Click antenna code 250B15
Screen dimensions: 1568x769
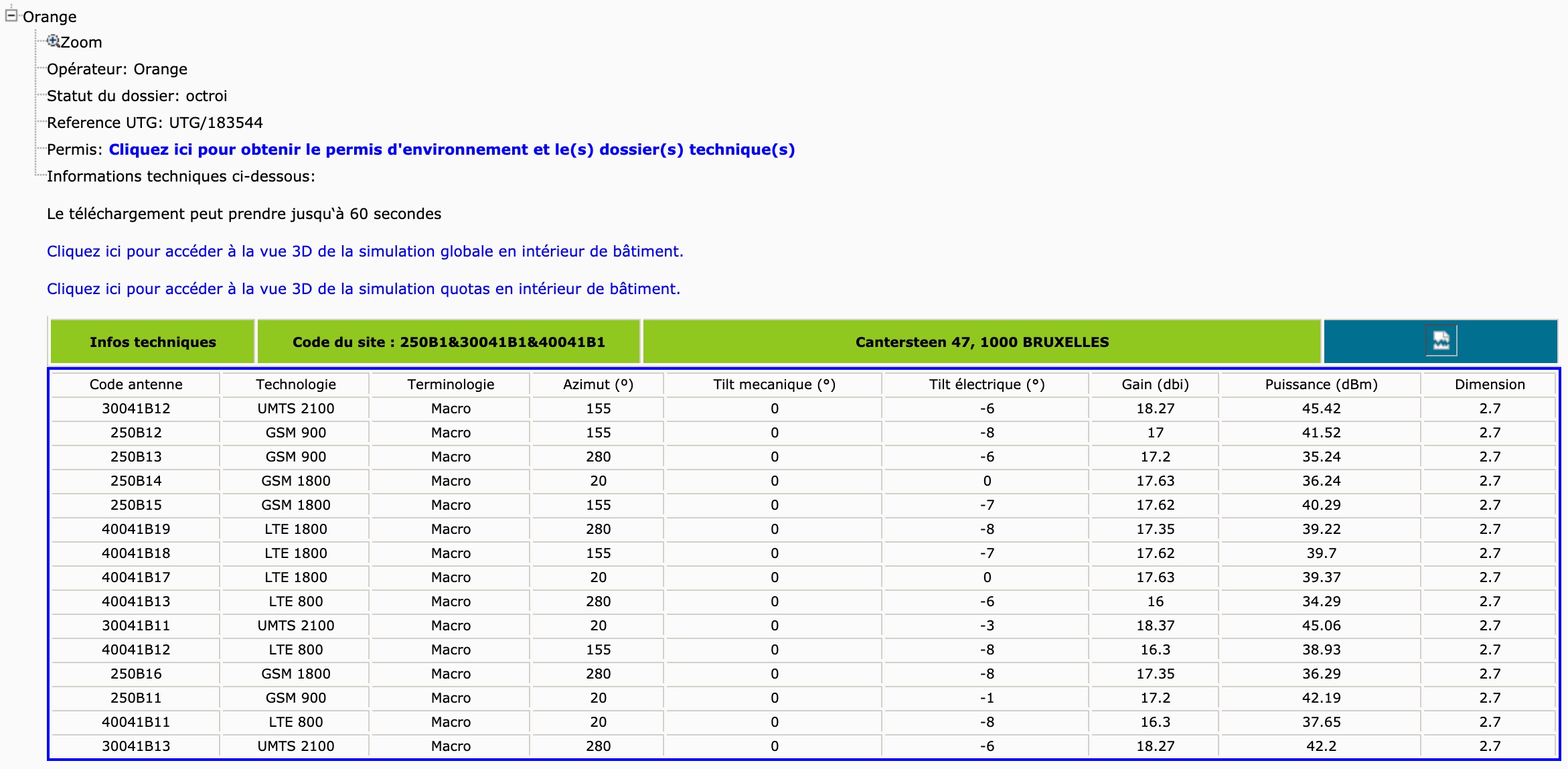[x=136, y=505]
